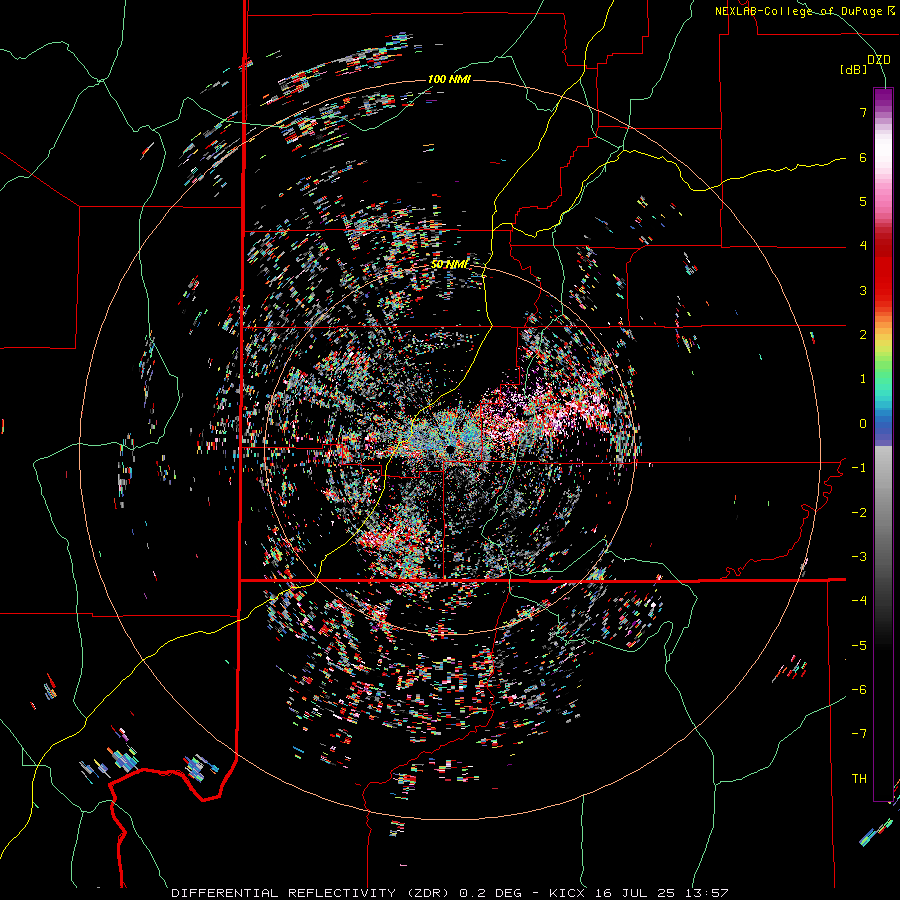This screenshot has height=900, width=900.
Task: Click the black radar site dot at center
Action: [x=451, y=448]
